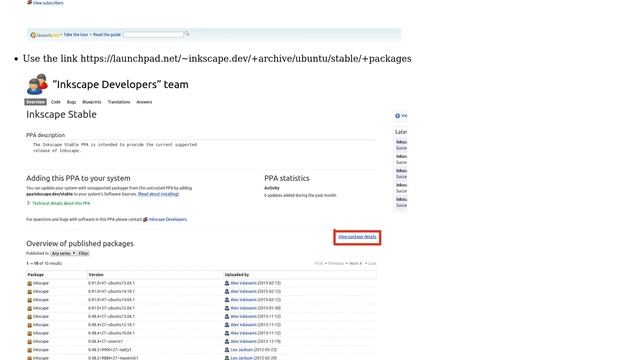640x360 pixels.
Task: Open Alex Valavanis link in ubuntu15.04.1 row
Action: 243,283
